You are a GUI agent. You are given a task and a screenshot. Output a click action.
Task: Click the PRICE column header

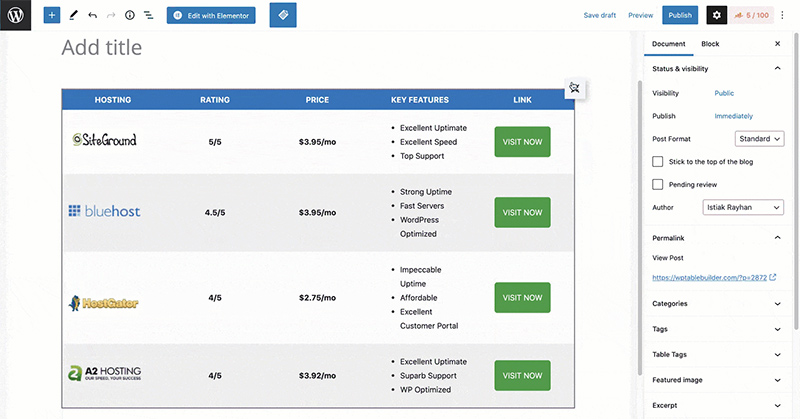pos(317,100)
